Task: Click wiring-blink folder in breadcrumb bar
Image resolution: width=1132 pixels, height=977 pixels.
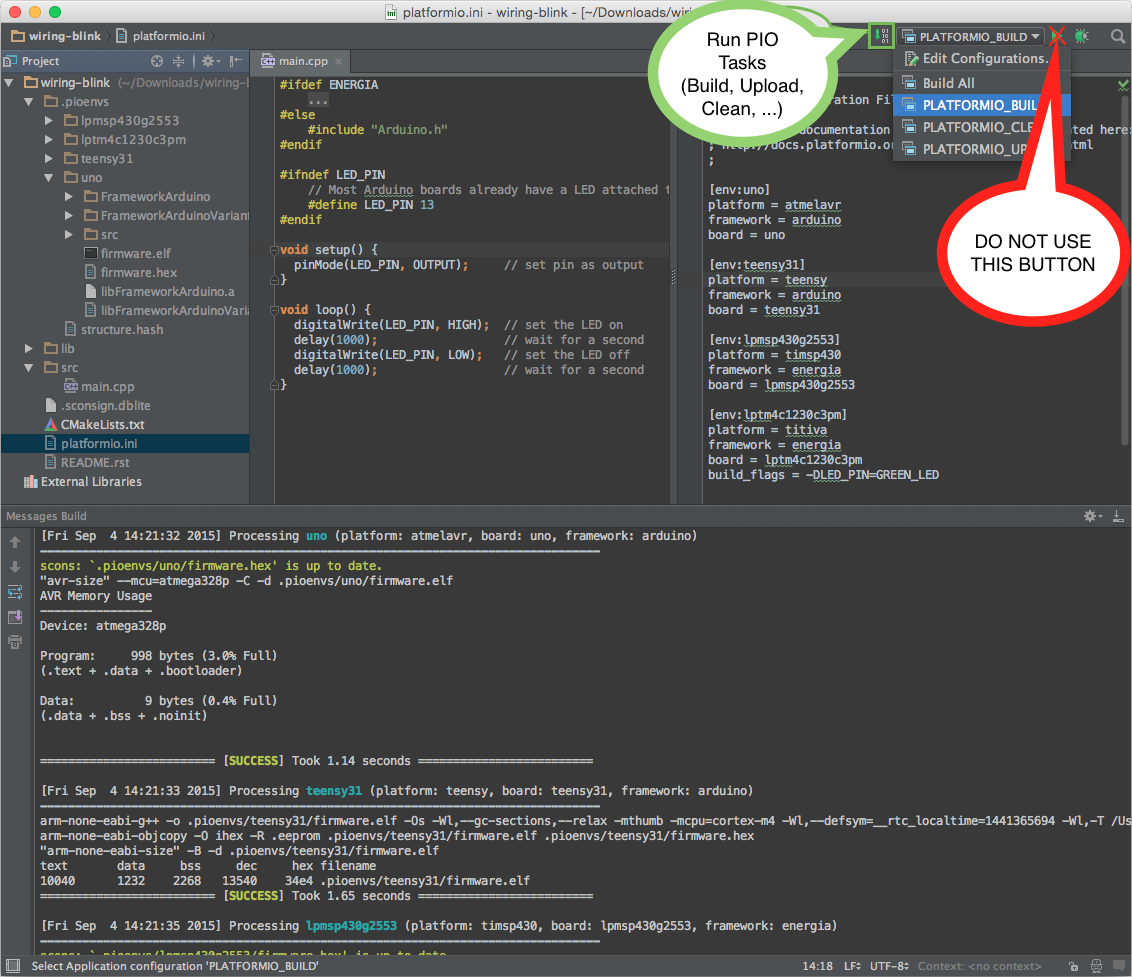Action: click(x=56, y=36)
